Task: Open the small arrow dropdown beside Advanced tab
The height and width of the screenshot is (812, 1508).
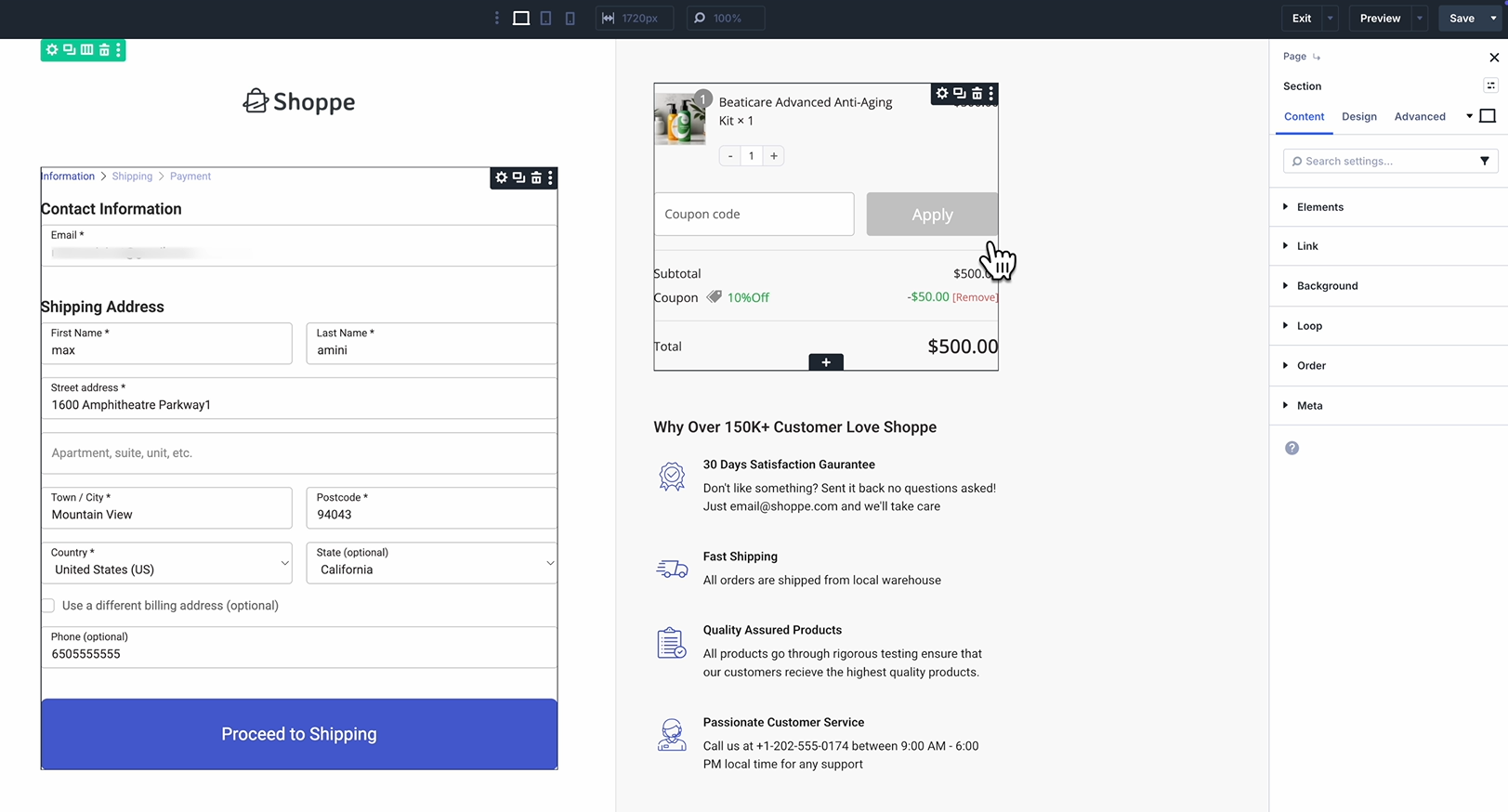Action: click(1469, 116)
